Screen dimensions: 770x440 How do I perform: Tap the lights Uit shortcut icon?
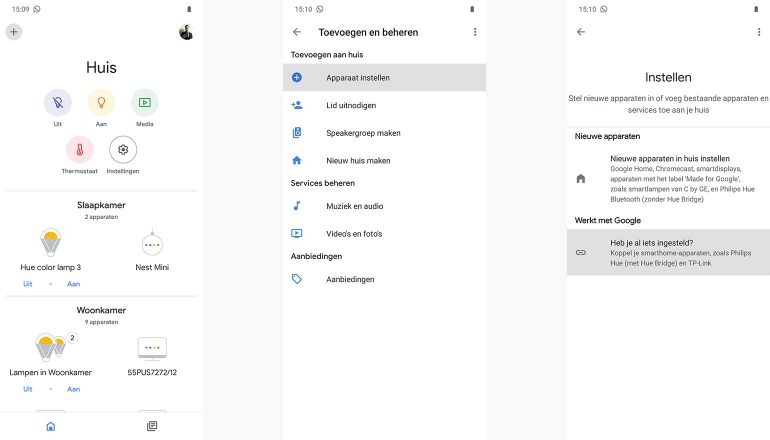click(58, 102)
